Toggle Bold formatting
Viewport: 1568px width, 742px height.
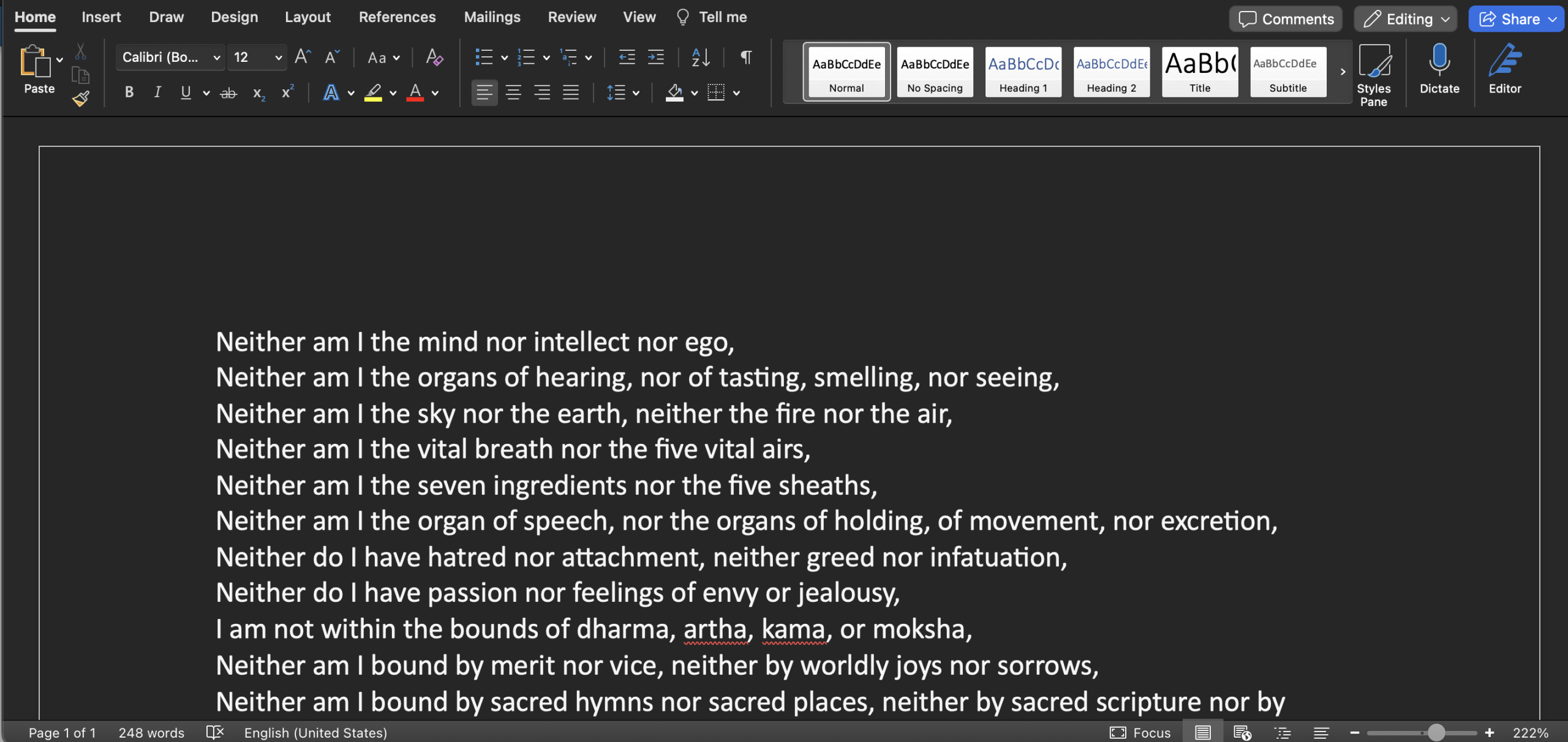[129, 92]
